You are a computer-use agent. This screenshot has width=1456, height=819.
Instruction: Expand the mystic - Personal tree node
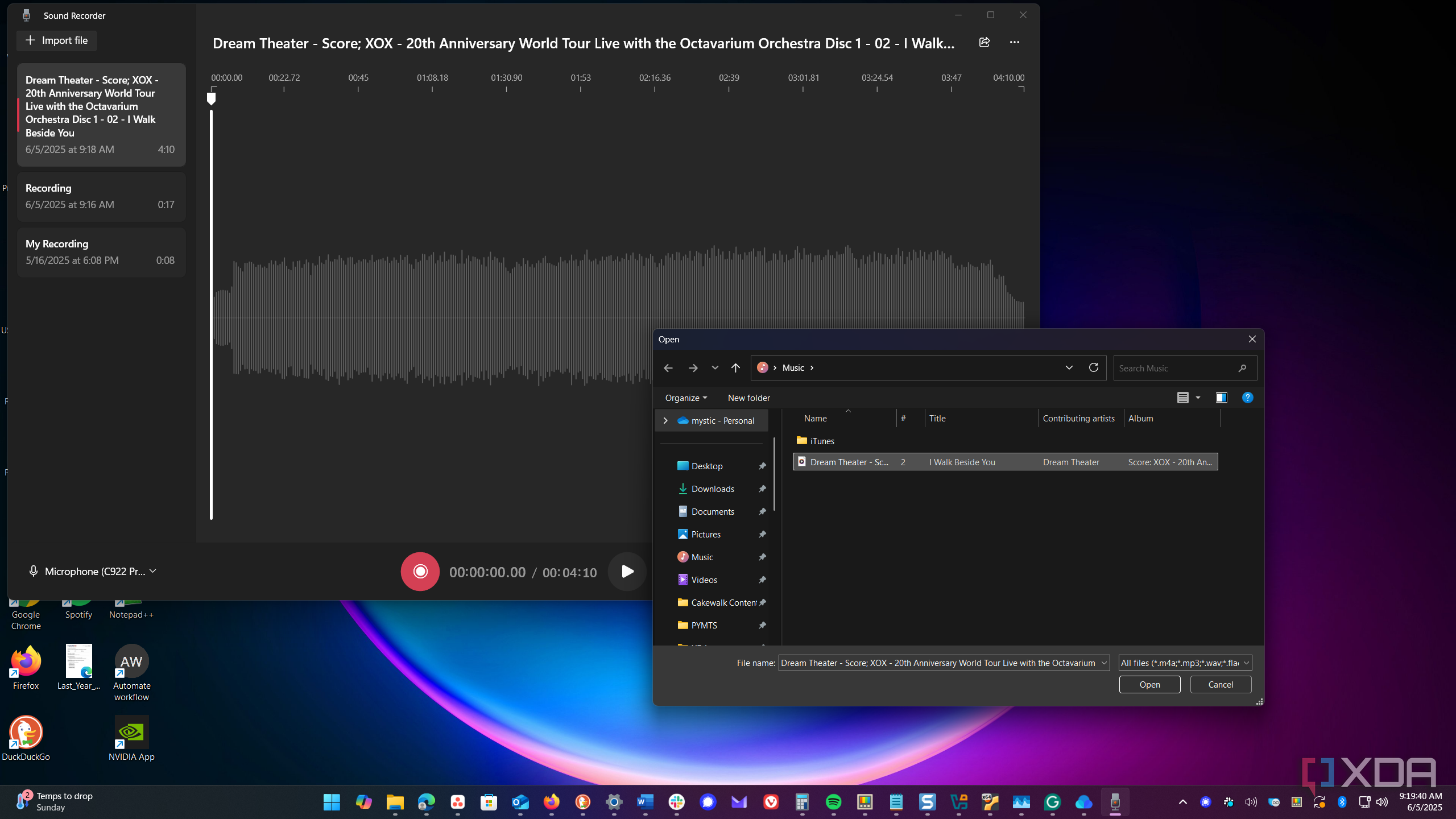[x=665, y=421]
